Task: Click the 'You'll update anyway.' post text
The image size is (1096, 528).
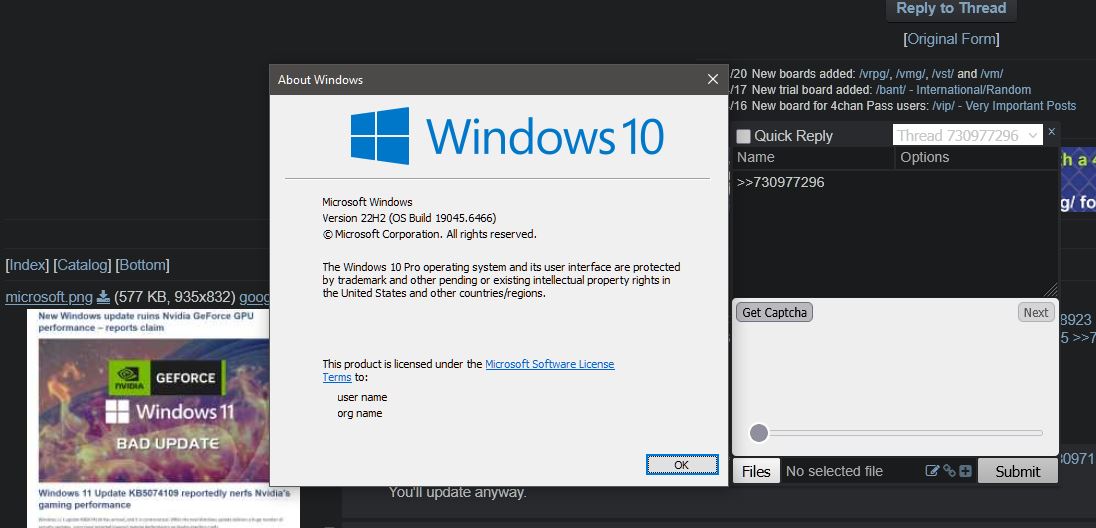Action: click(457, 492)
